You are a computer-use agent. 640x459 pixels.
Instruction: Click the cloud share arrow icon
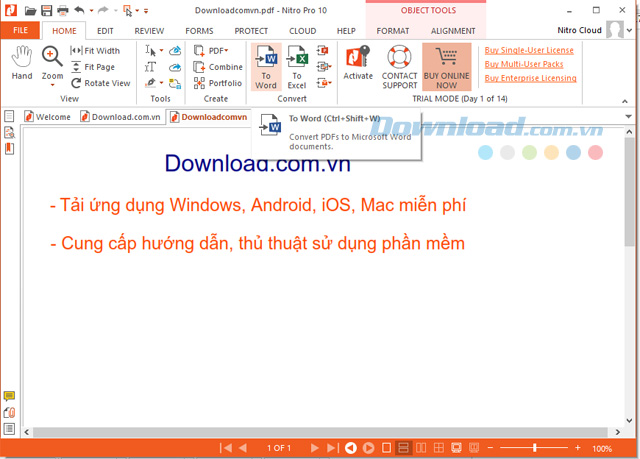[175, 67]
